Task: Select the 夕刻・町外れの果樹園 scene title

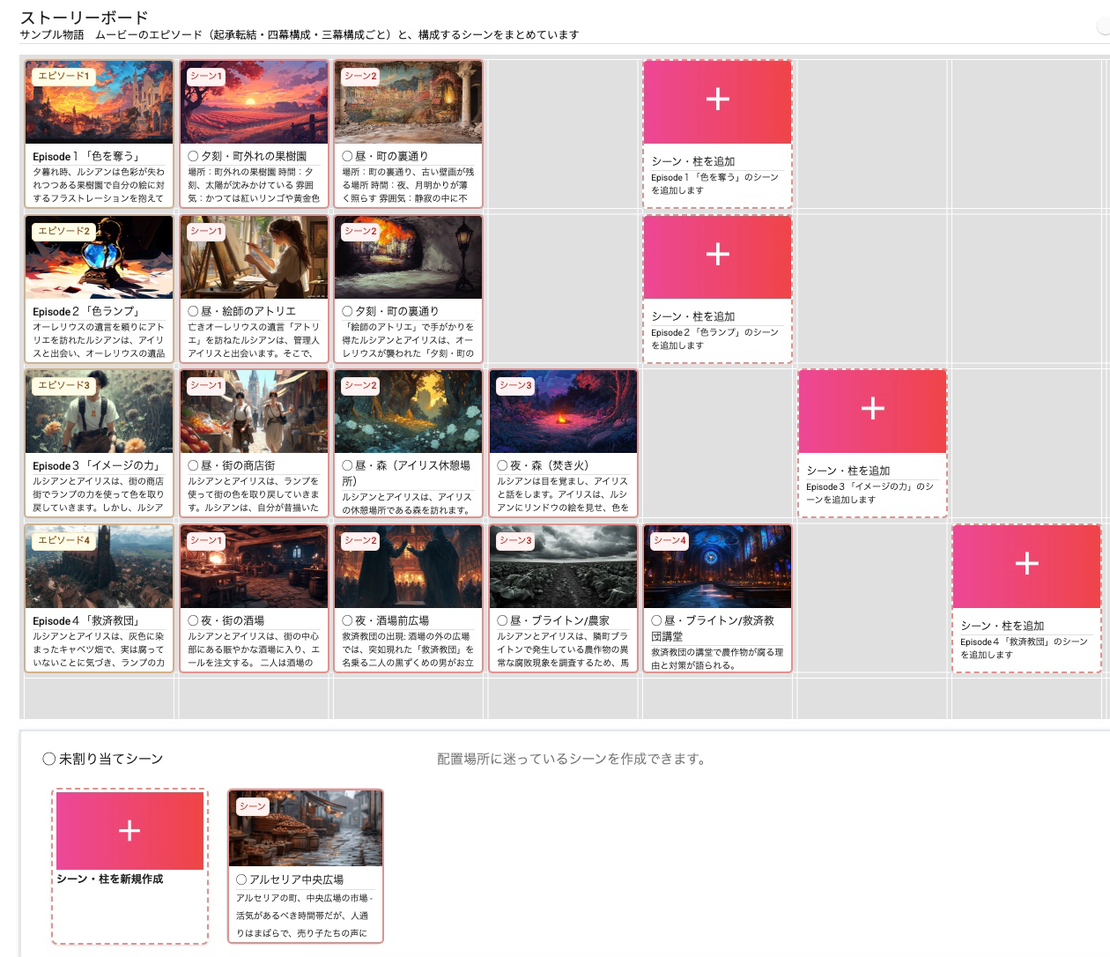Action: click(x=254, y=156)
